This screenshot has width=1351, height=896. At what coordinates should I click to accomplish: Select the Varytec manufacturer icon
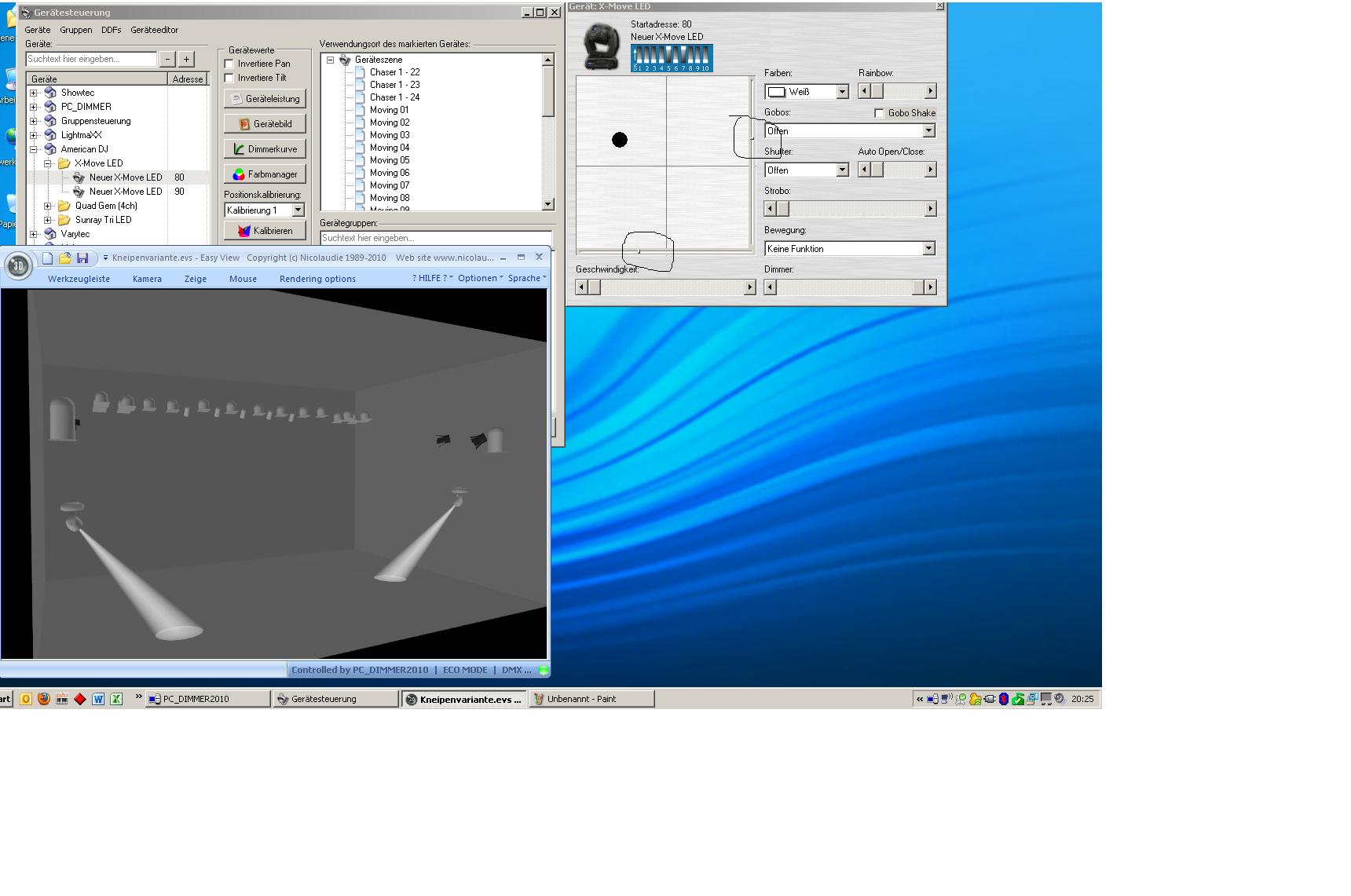50,234
